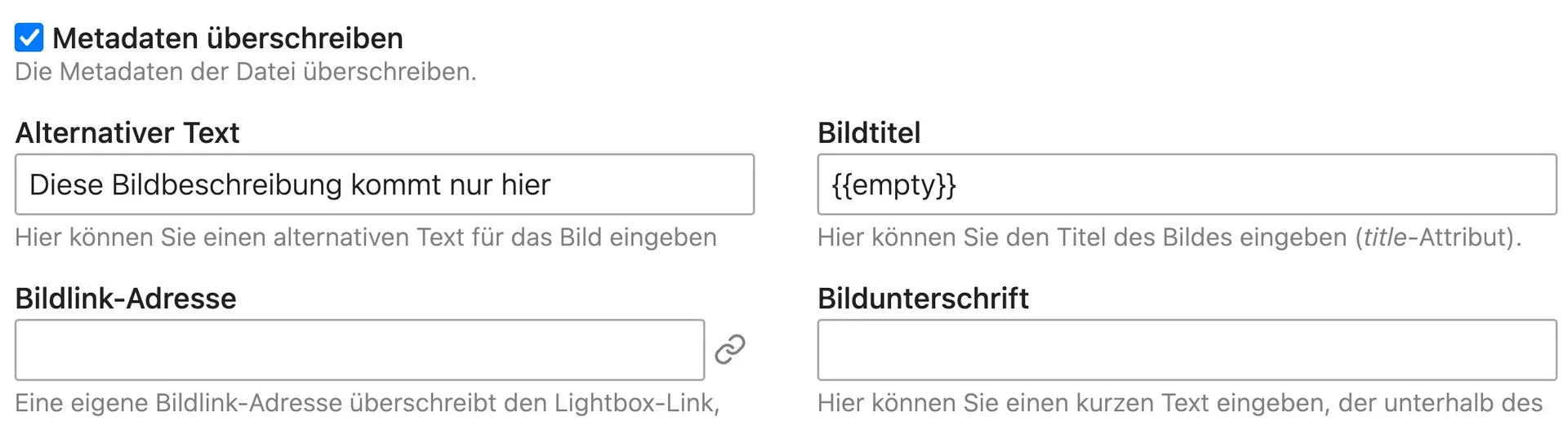Click the hint text below Alternativer Text
The image size is (1568, 439).
tap(365, 237)
